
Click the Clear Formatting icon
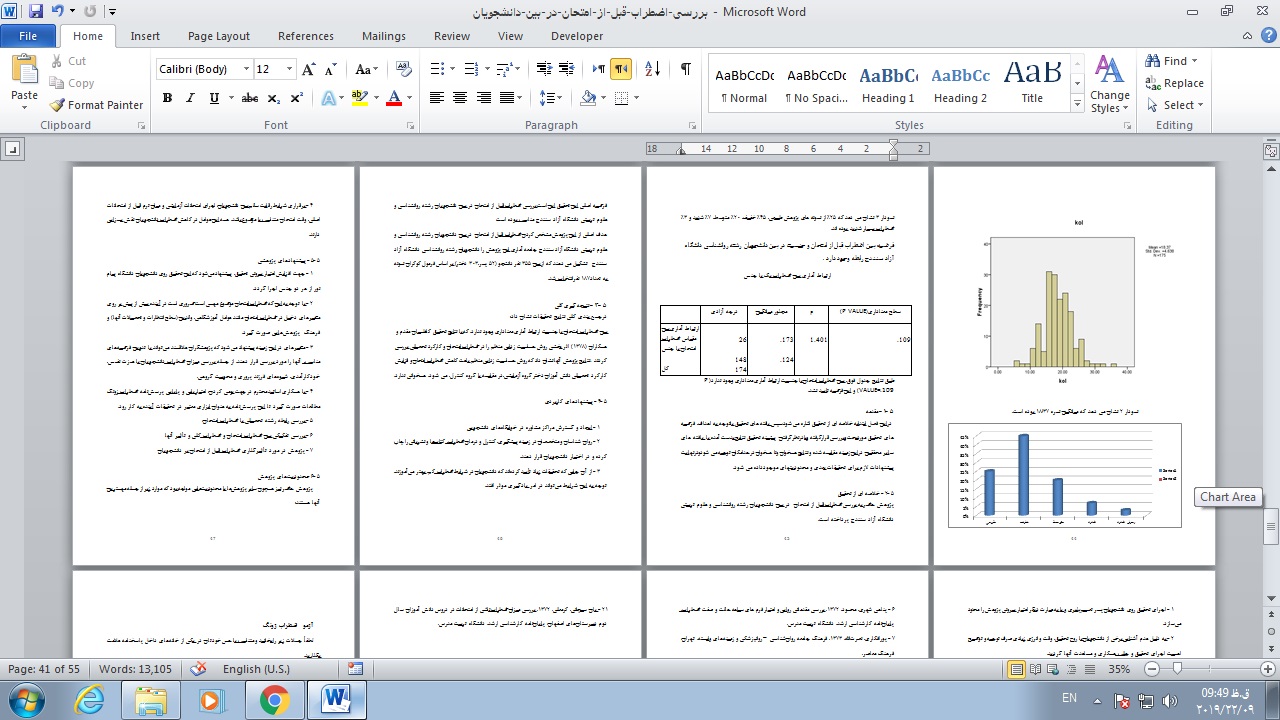tap(405, 69)
